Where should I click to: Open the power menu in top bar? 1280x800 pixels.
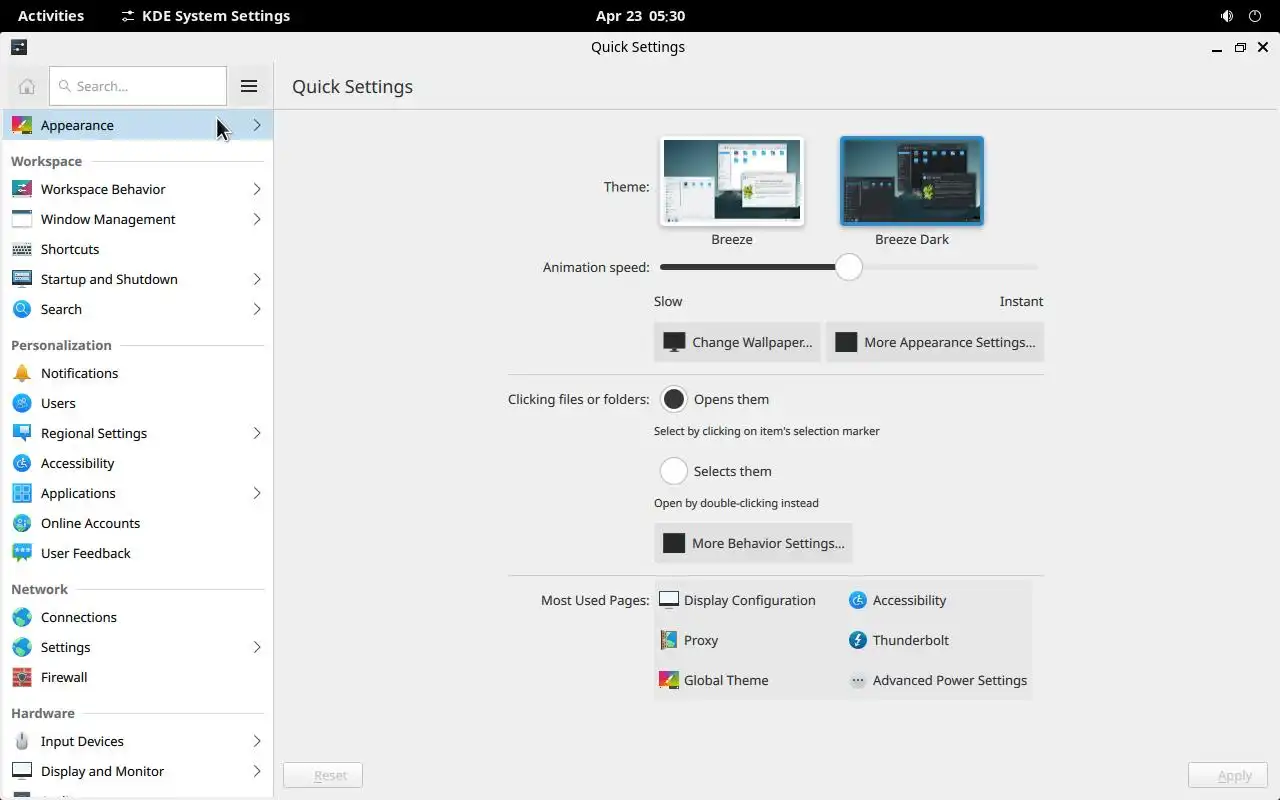point(1255,16)
